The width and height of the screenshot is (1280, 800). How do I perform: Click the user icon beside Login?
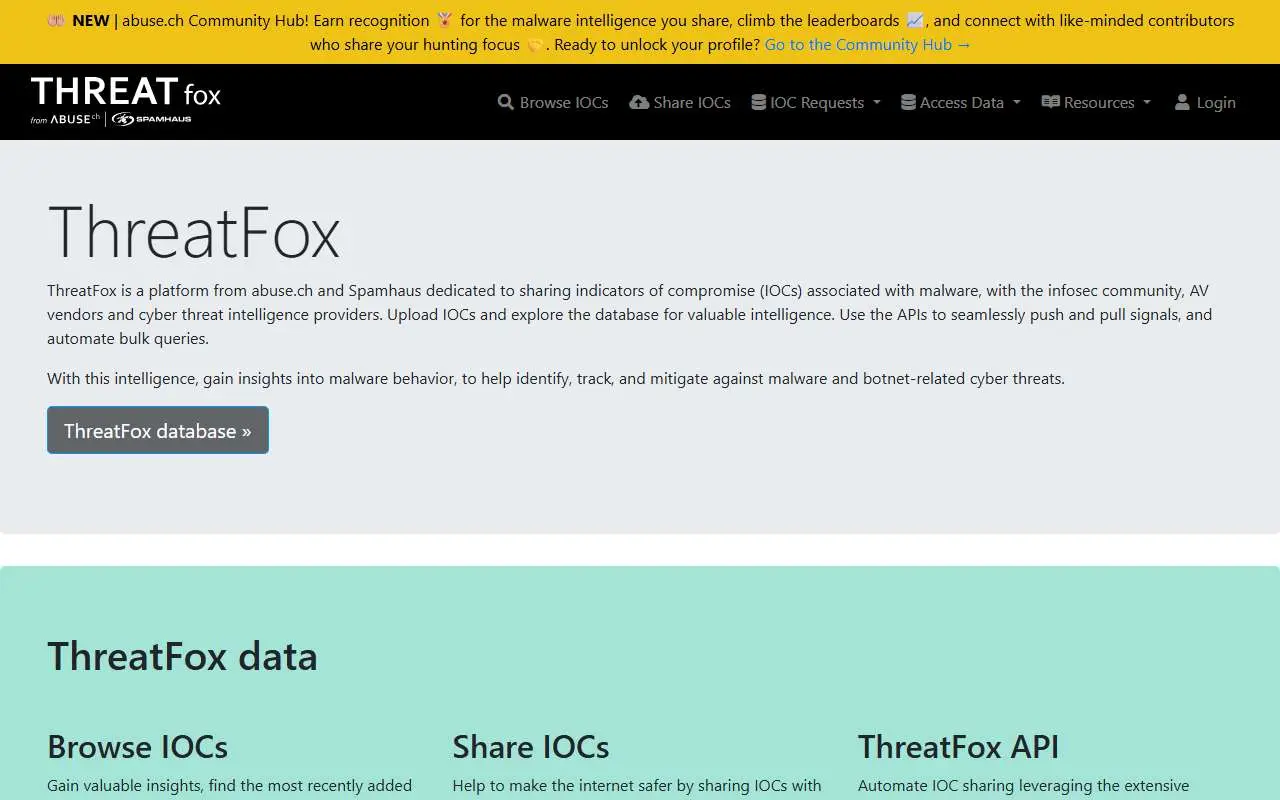point(1182,102)
